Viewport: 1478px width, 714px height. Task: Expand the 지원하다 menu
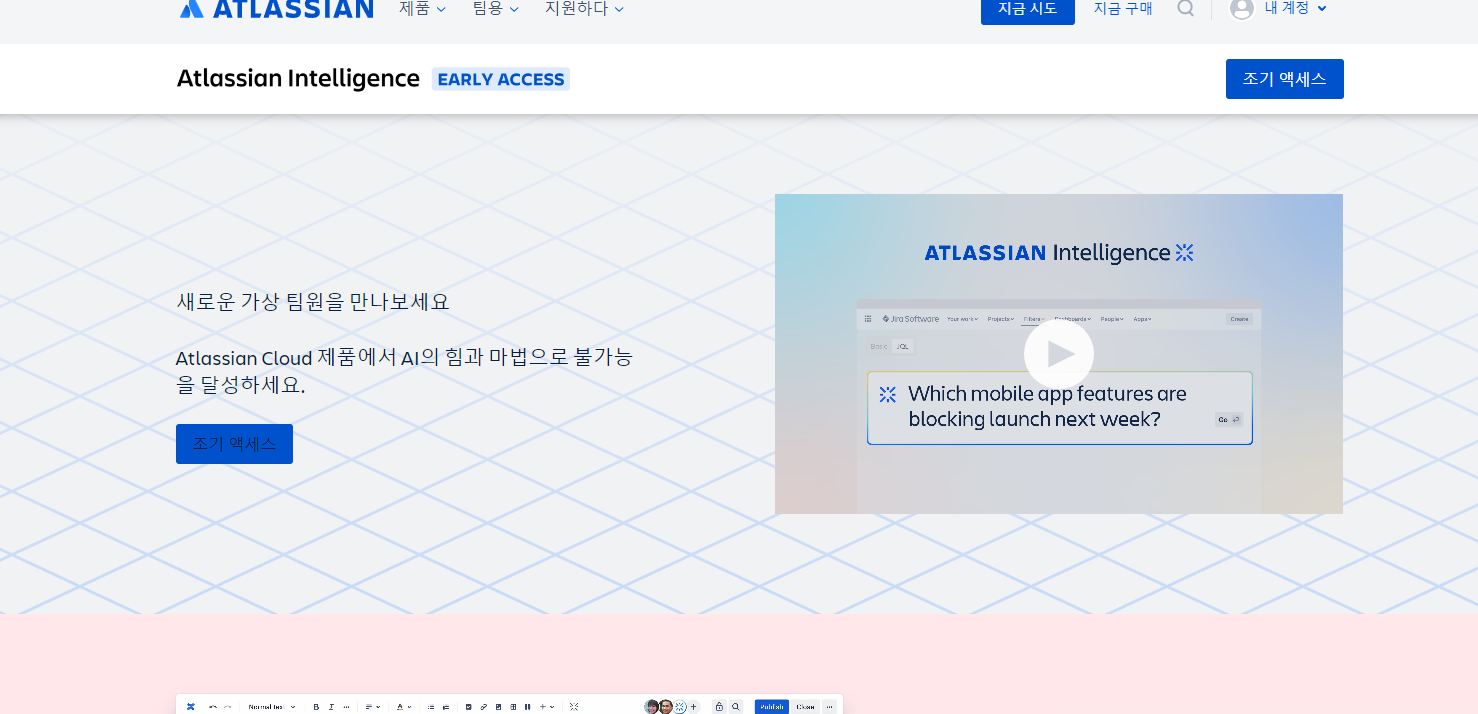(584, 8)
